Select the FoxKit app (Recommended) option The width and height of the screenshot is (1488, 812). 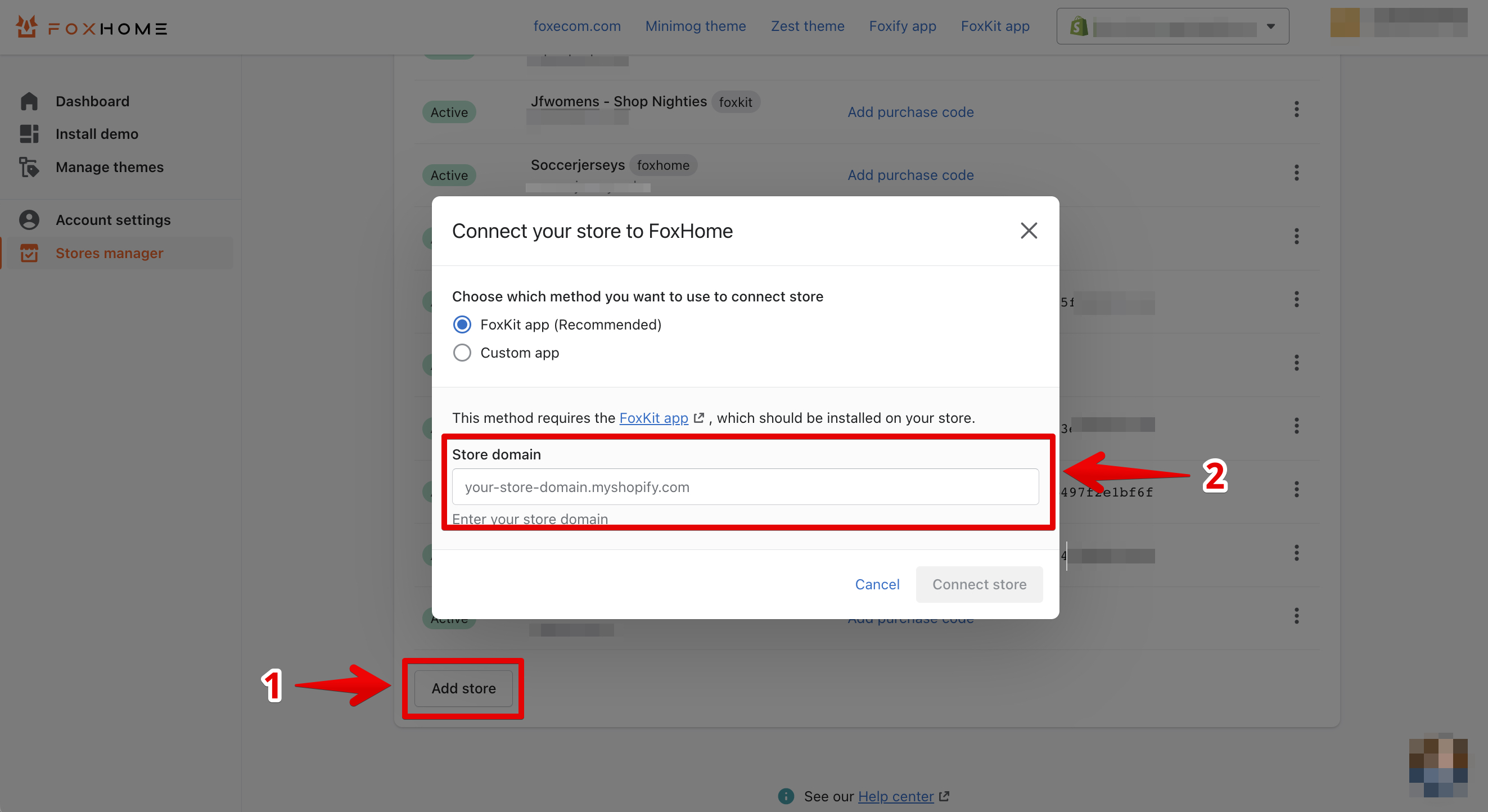pyautogui.click(x=462, y=324)
